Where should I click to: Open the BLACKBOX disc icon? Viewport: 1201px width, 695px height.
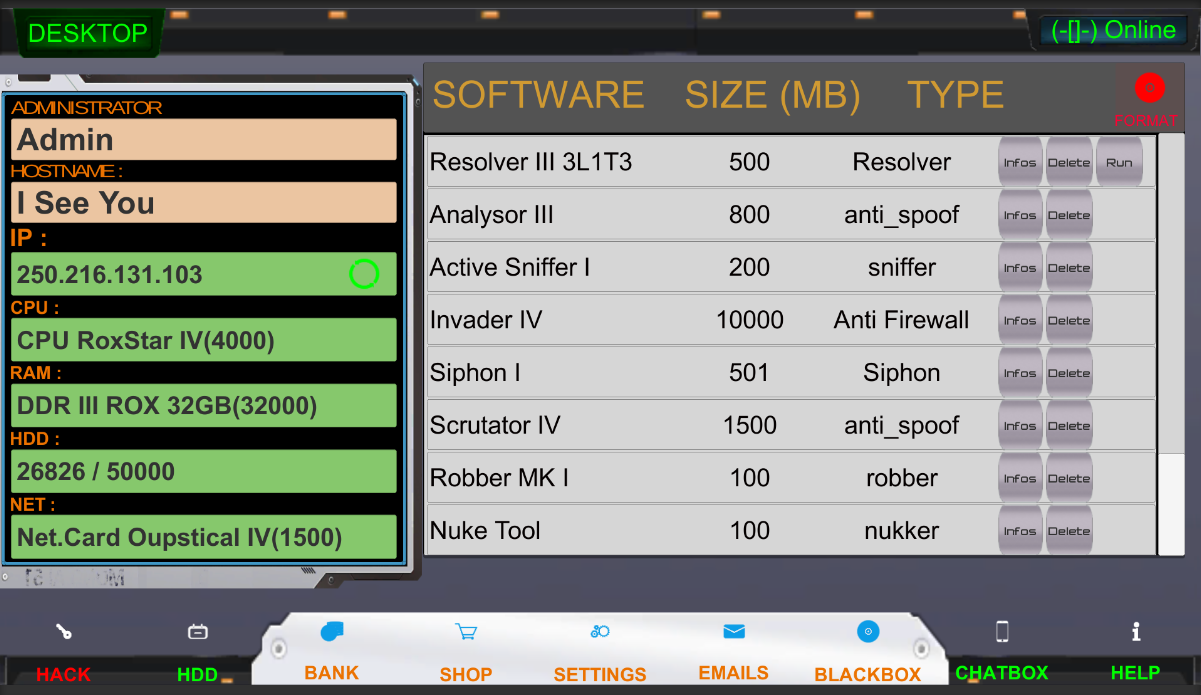coord(868,631)
